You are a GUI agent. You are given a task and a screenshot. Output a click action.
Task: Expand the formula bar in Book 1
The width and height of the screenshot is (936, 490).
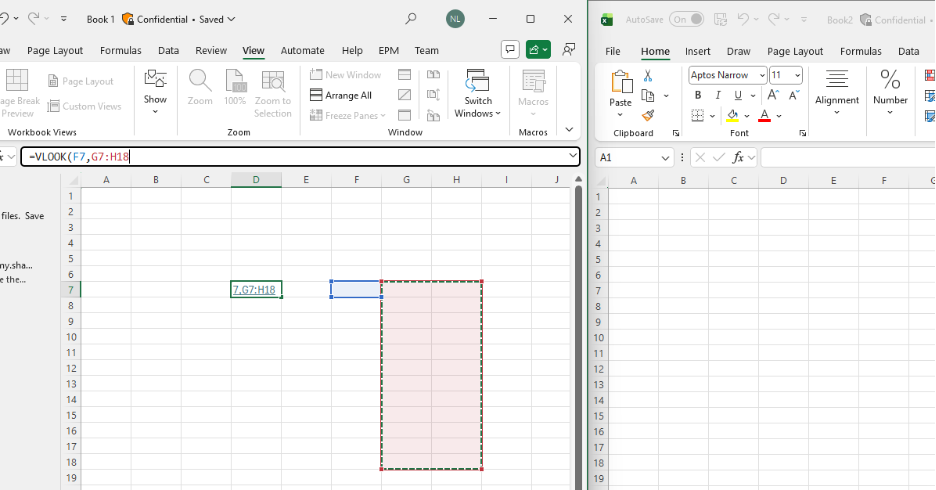tap(572, 156)
